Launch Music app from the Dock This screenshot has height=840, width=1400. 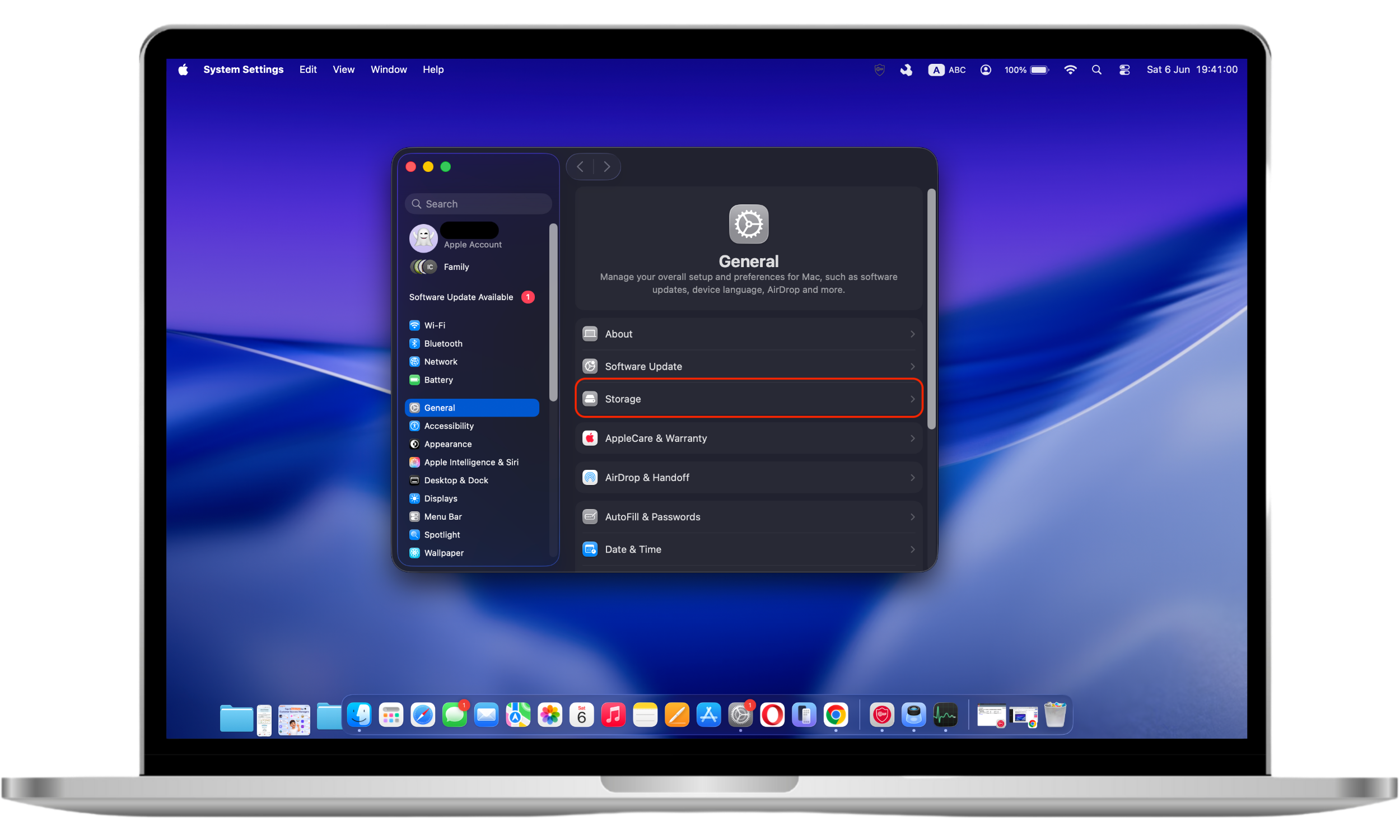pyautogui.click(x=613, y=715)
